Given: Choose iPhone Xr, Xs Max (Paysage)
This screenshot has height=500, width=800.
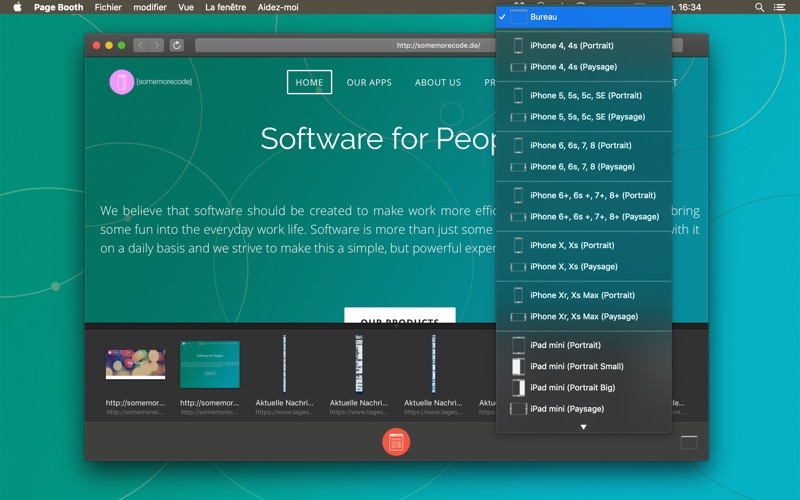Looking at the screenshot, I should coord(584,317).
